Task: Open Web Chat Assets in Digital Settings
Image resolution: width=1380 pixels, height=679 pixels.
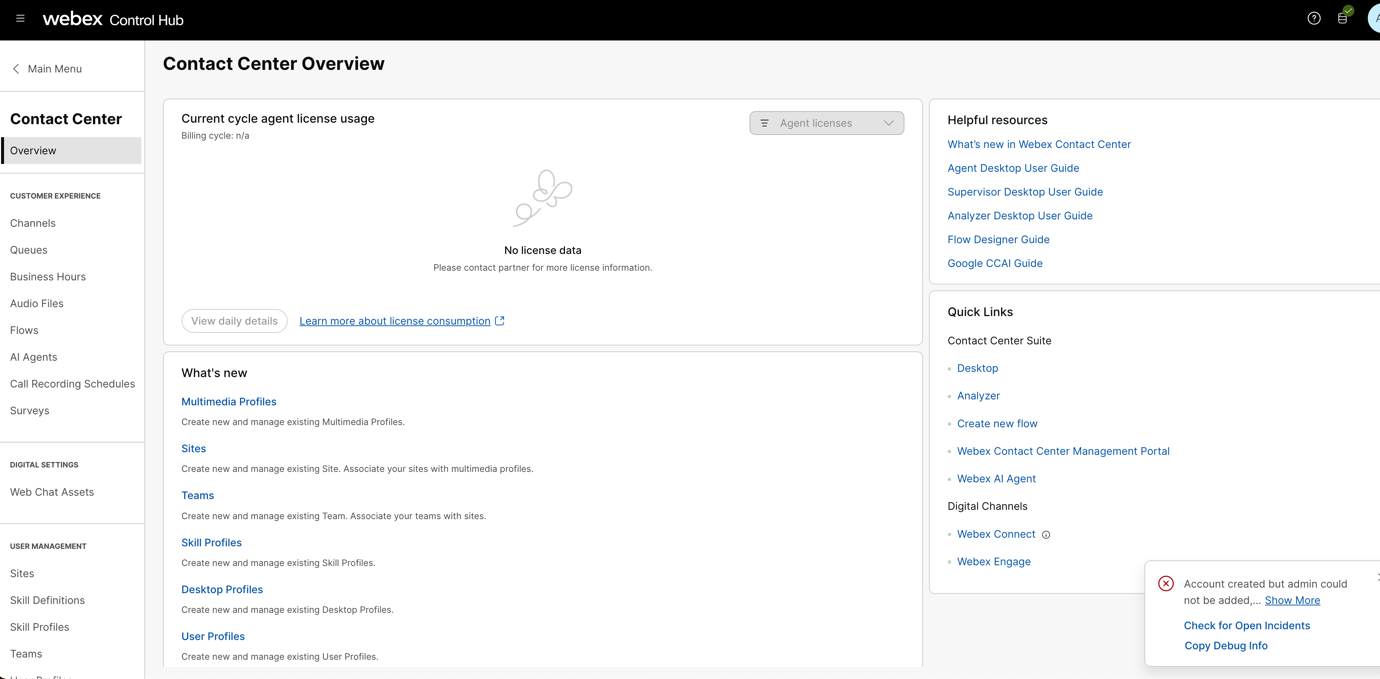Action: pos(52,492)
